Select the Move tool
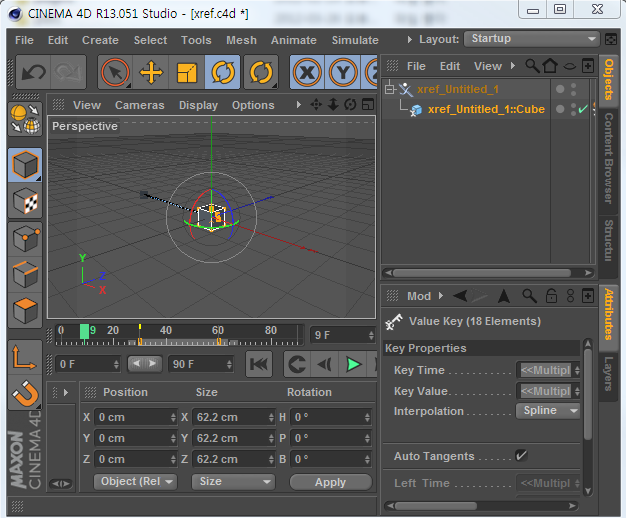This screenshot has height=518, width=626. click(x=151, y=72)
